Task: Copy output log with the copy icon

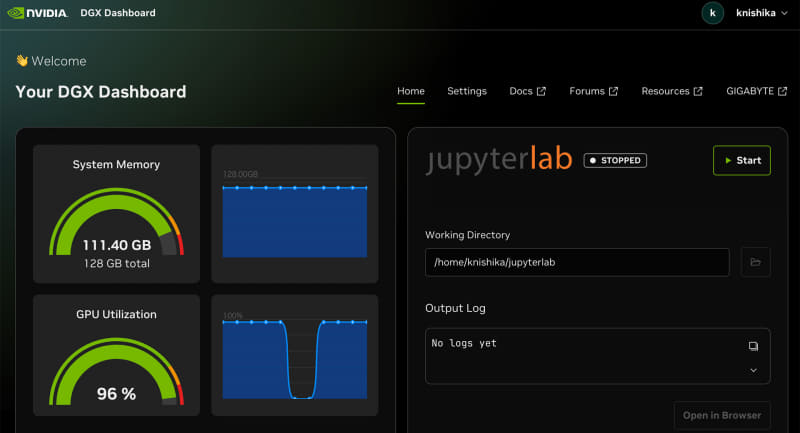Action: click(x=753, y=346)
